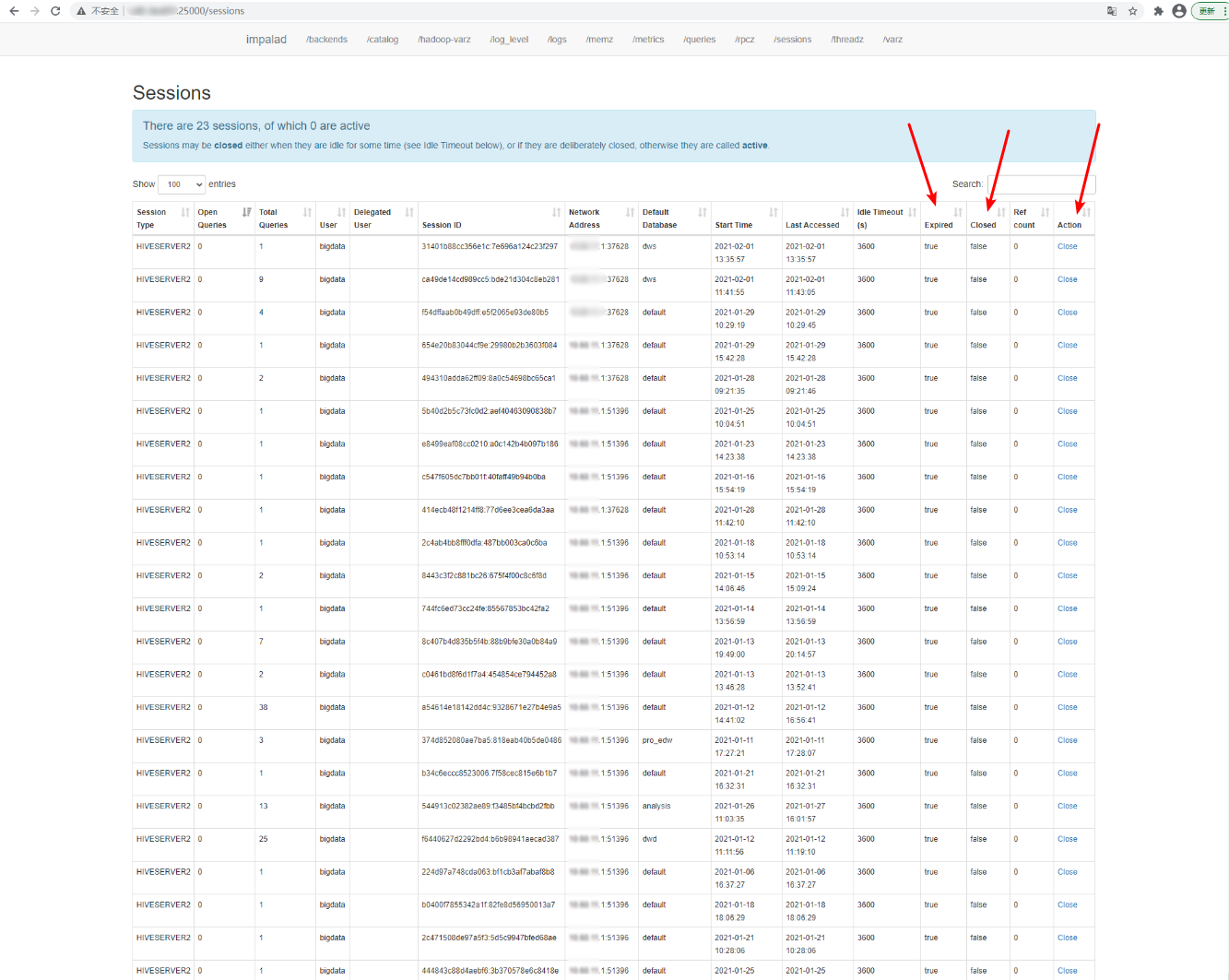Navigate to /logs page
The image size is (1229, 980).
[557, 40]
